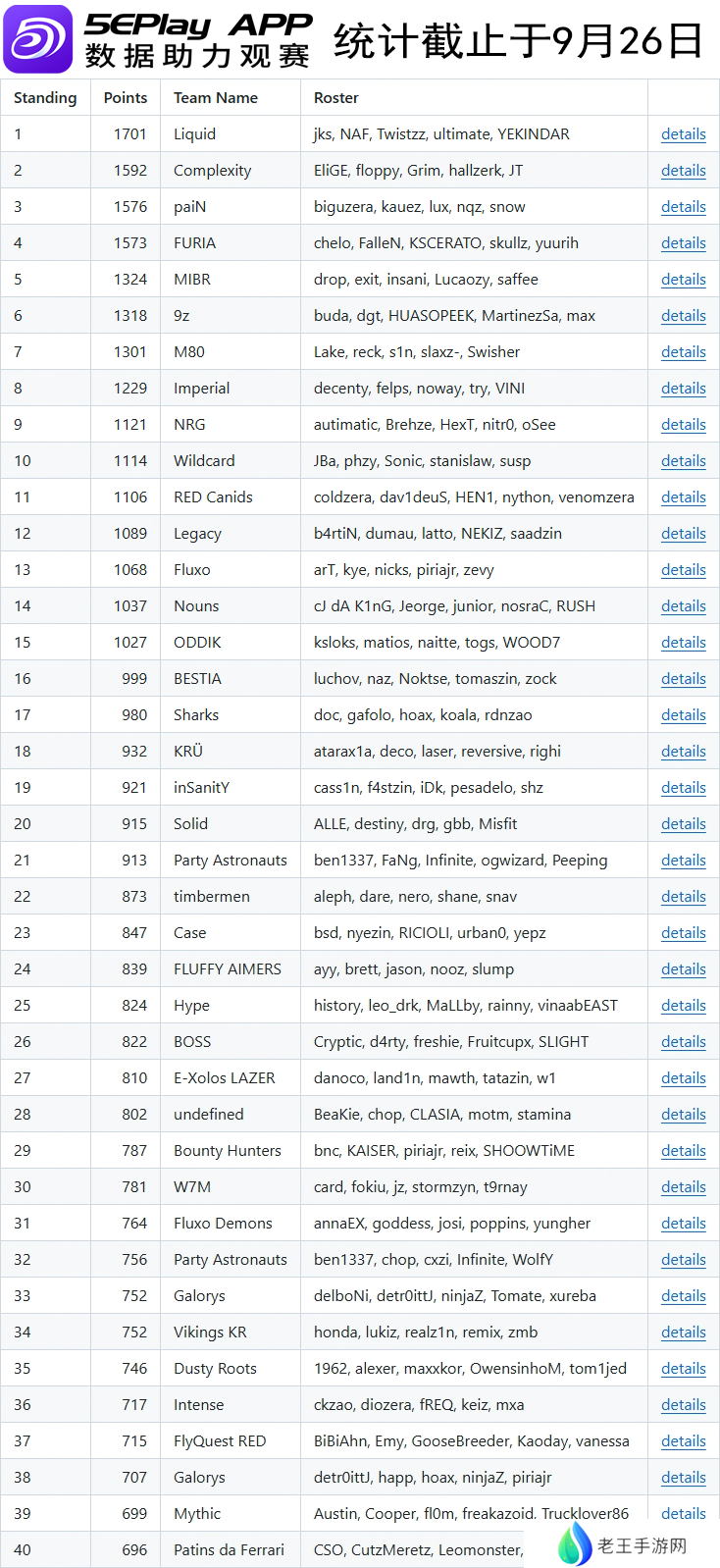Select the Patins da Ferrari team cell
This screenshot has height=1568, width=720.
coord(229,1550)
